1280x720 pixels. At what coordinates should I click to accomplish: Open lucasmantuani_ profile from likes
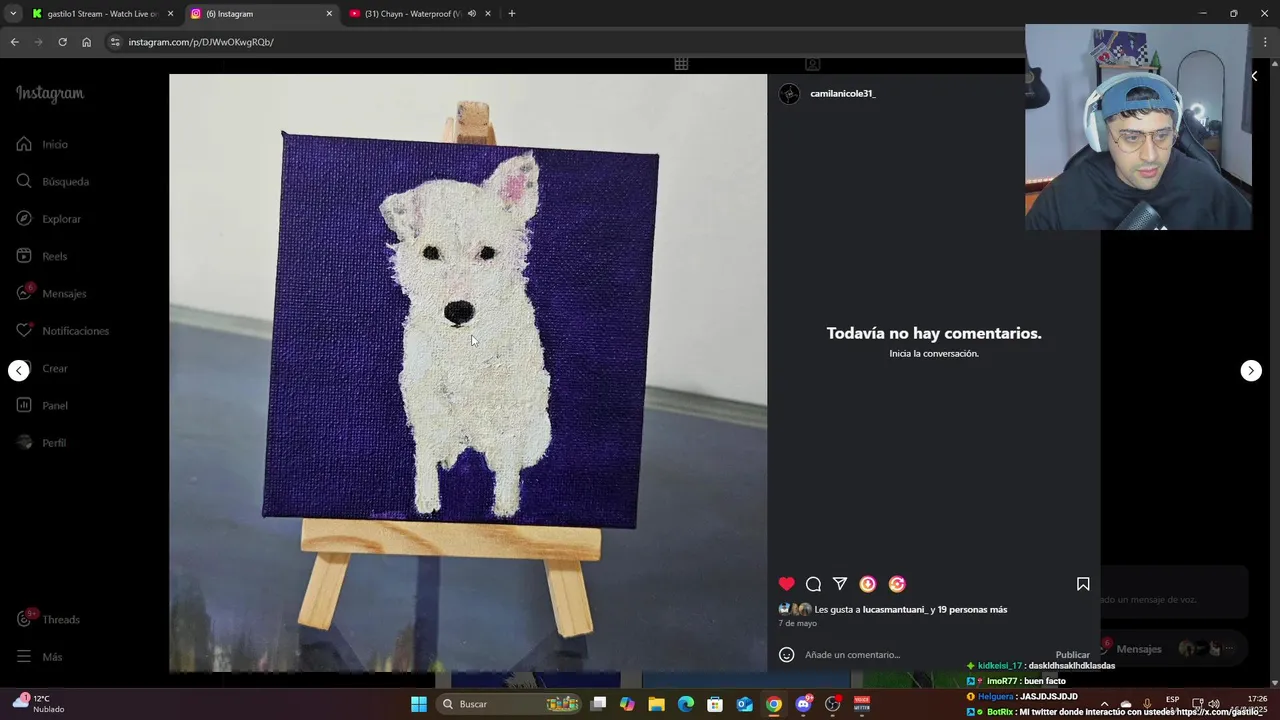pos(894,609)
